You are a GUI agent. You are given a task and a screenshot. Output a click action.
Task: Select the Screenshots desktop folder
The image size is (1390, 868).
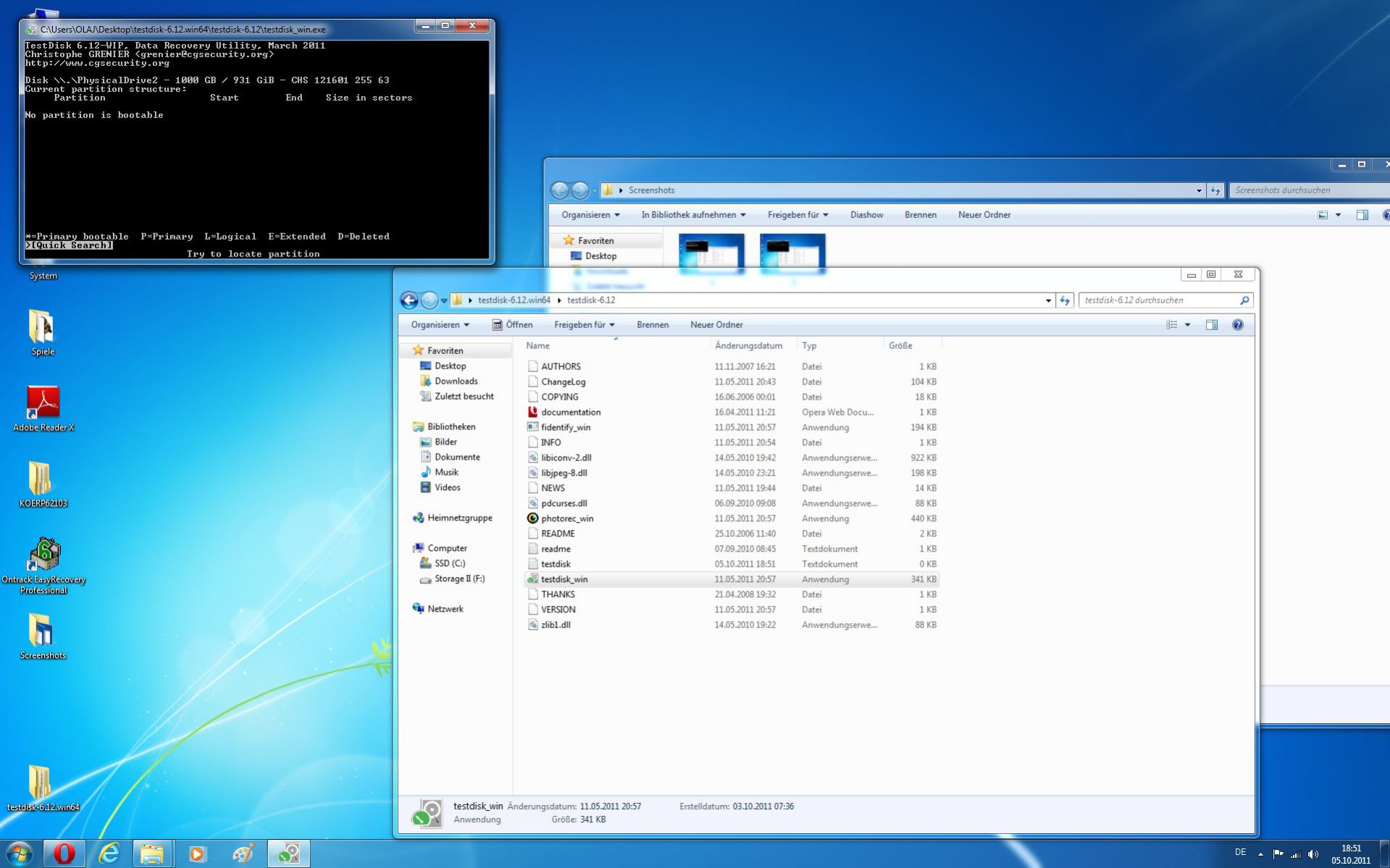pos(43,636)
